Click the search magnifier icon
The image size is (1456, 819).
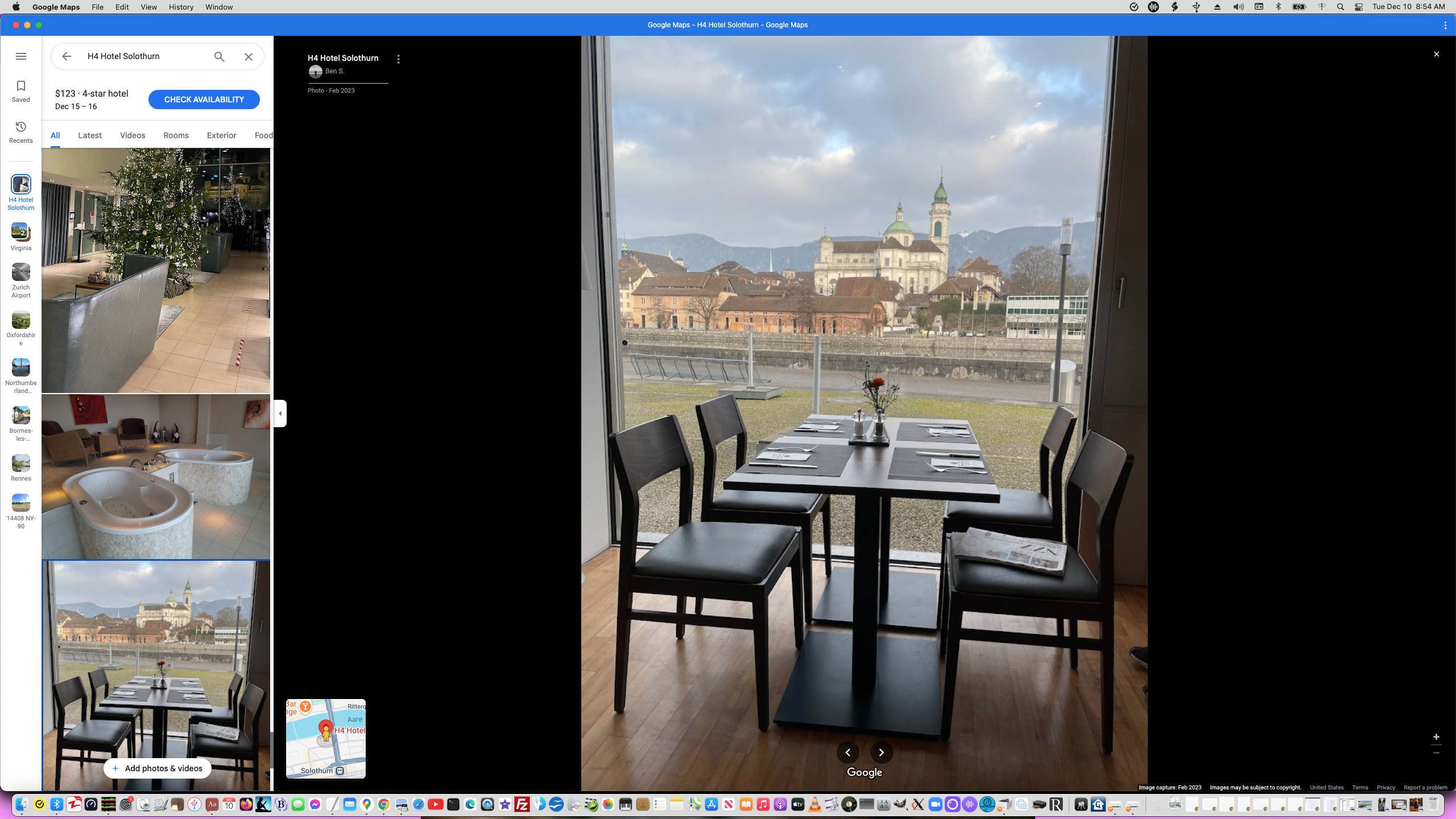(219, 56)
